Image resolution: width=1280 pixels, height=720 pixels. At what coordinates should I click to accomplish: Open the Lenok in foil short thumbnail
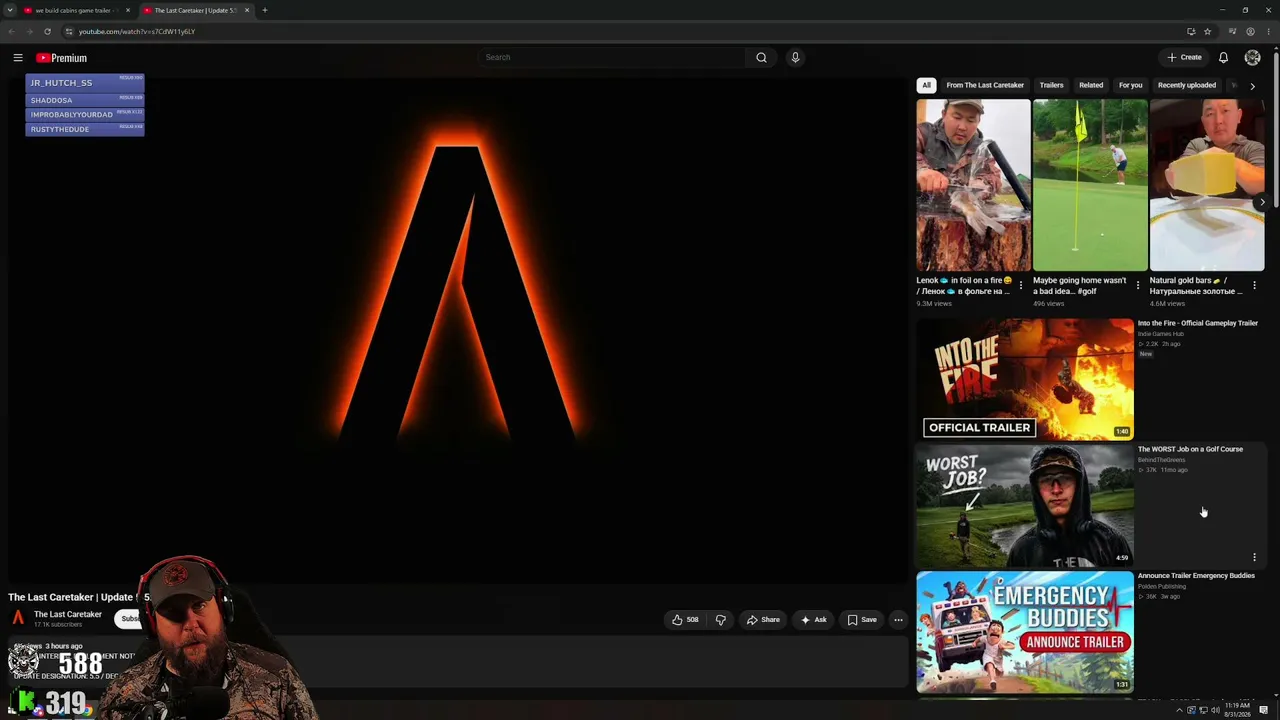pyautogui.click(x=973, y=185)
